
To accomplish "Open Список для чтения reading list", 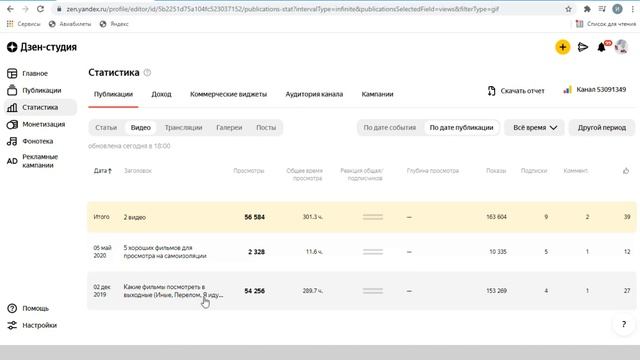I will (x=606, y=24).
